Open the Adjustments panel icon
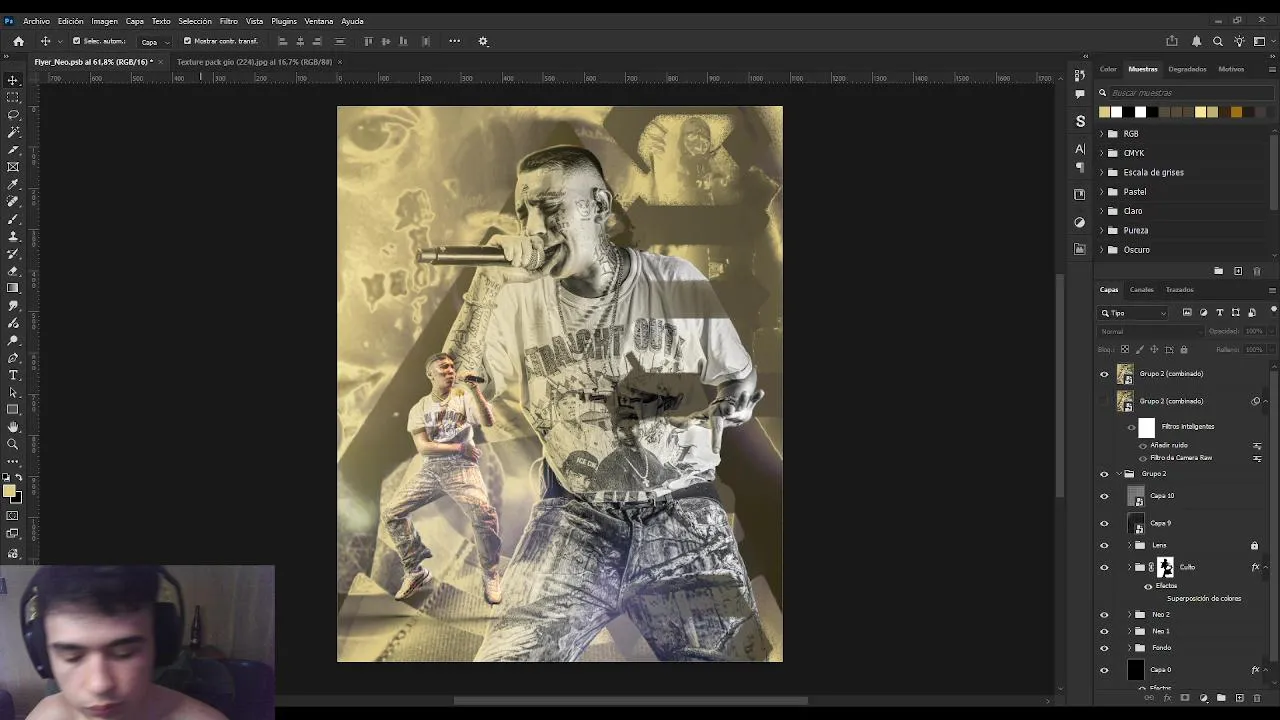The height and width of the screenshot is (720, 1280). 1080,222
